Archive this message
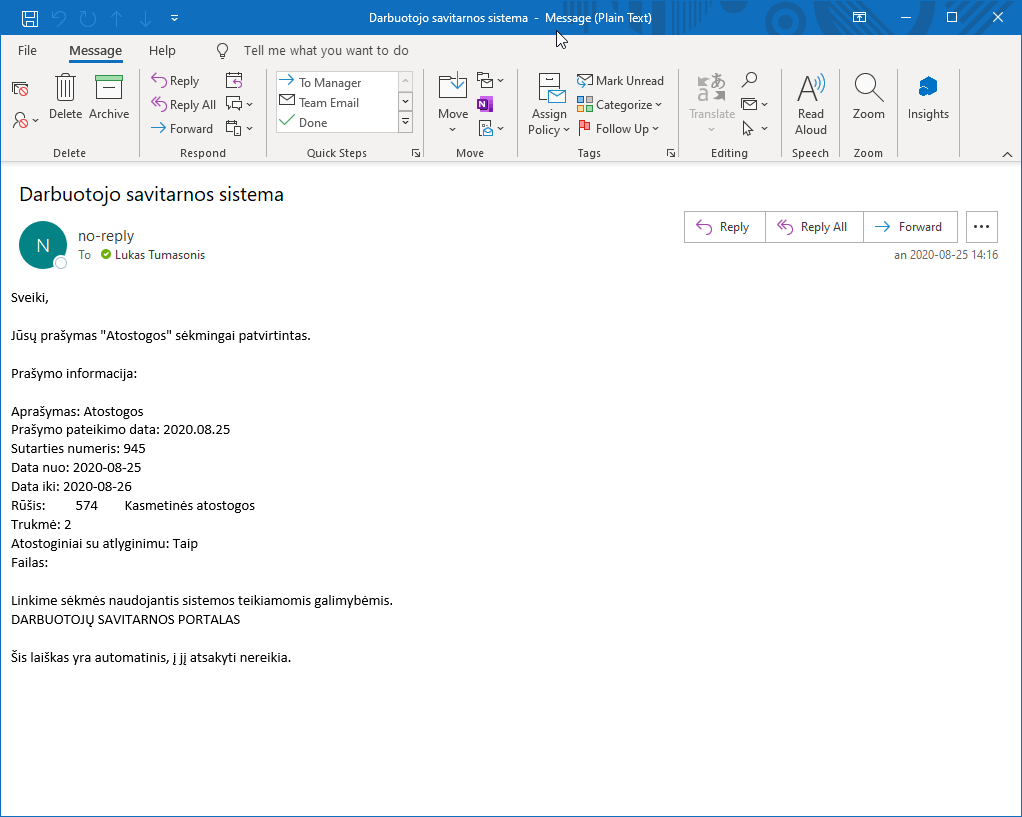This screenshot has height=817, width=1022. (x=109, y=96)
